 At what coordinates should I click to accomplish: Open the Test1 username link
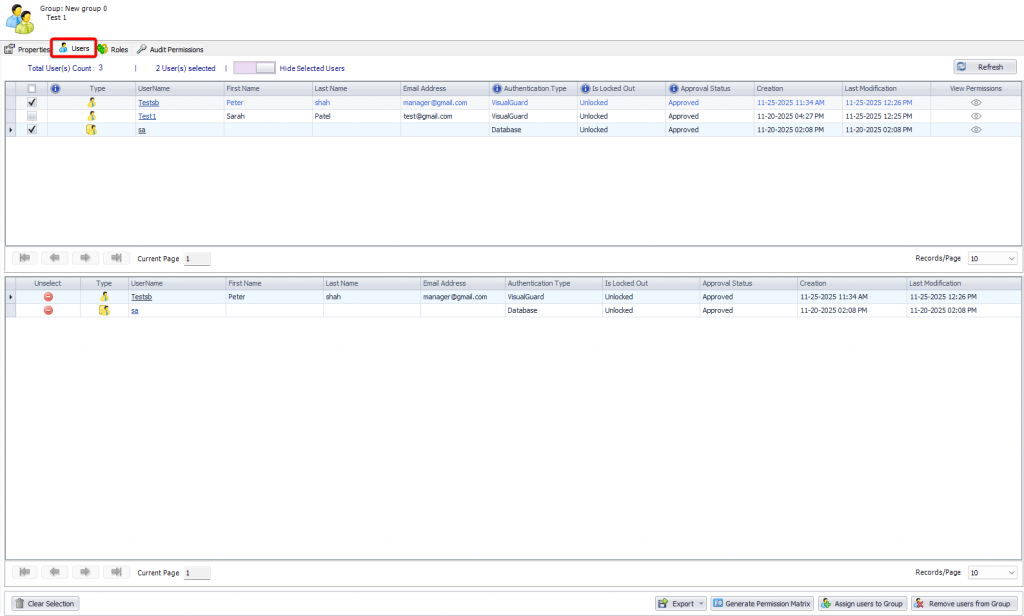coord(147,116)
